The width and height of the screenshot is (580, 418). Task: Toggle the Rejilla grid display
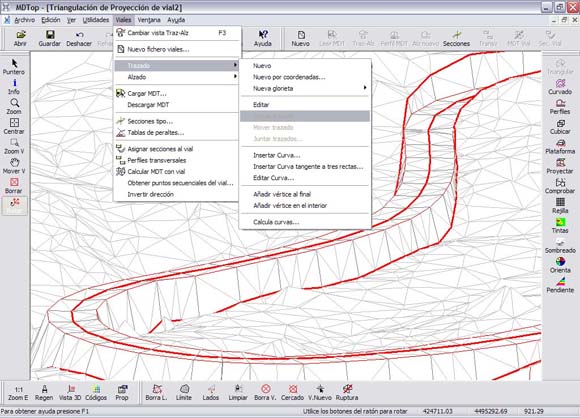pos(560,206)
